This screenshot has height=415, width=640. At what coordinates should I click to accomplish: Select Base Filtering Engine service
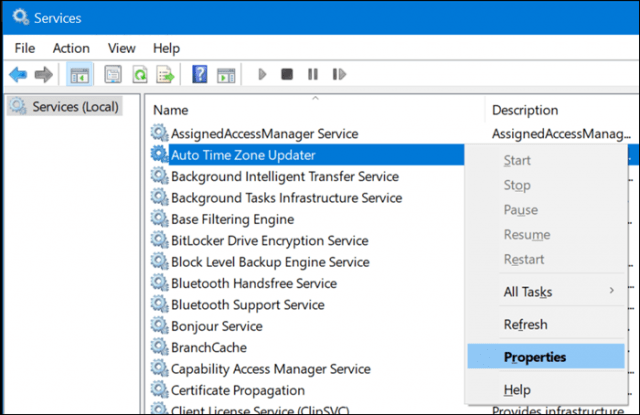pos(232,219)
